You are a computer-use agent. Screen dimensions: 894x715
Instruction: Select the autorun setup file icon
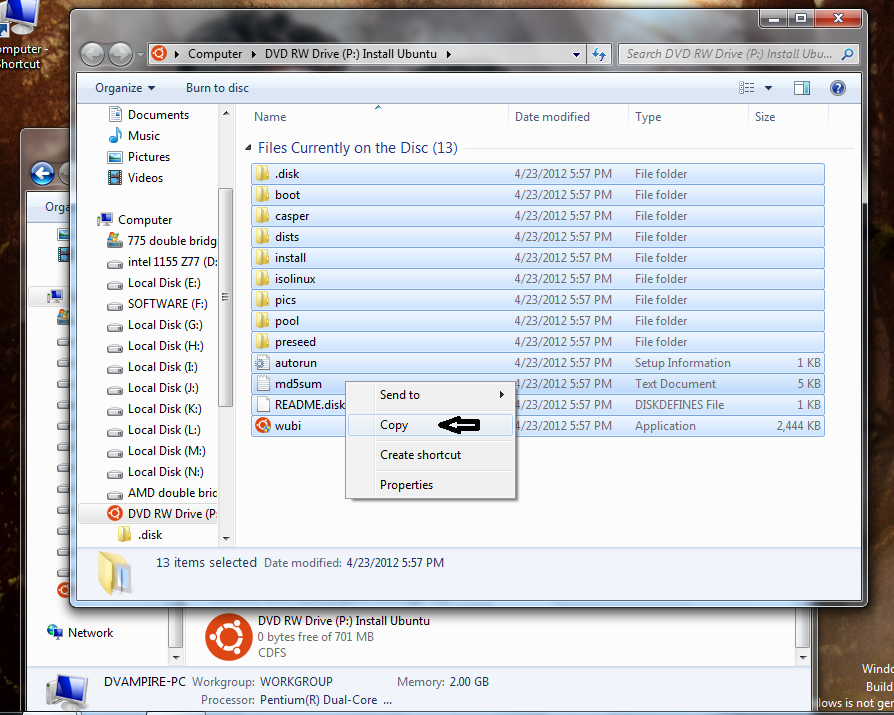point(262,363)
